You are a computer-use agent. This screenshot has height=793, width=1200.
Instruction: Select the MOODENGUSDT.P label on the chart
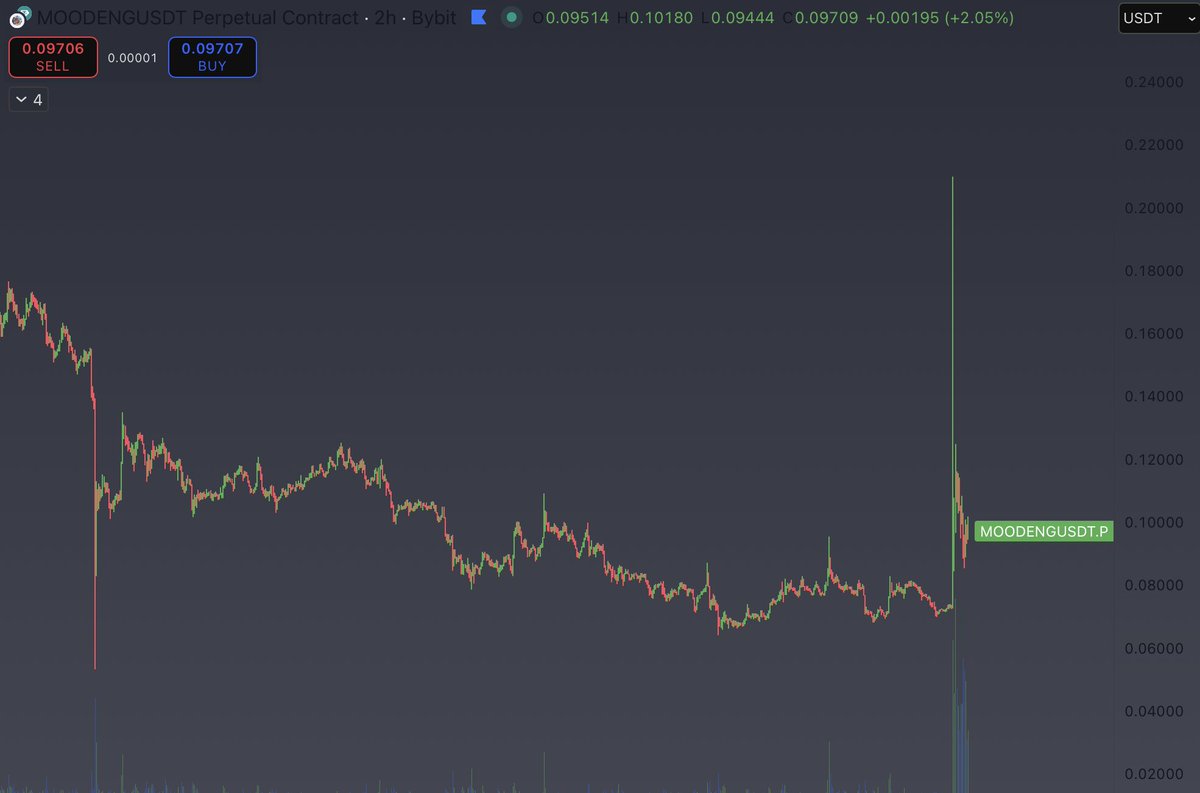pyautogui.click(x=1044, y=531)
